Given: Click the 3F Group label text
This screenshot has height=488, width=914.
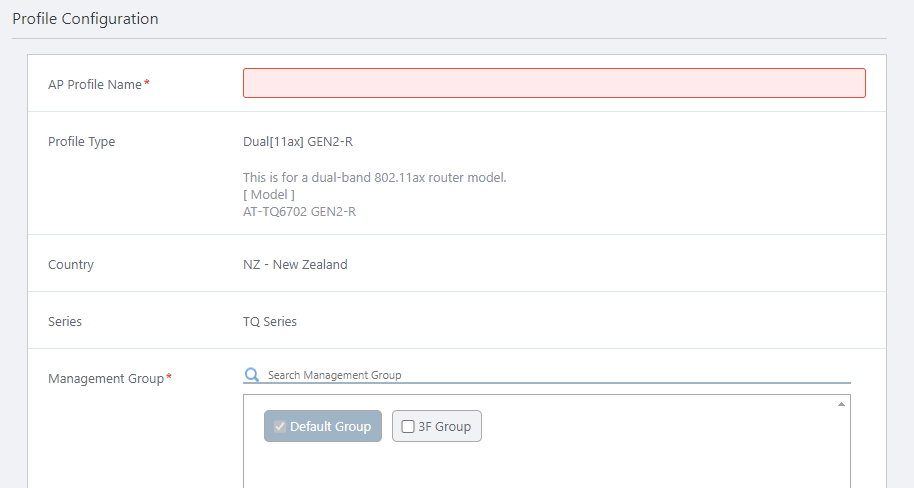Looking at the screenshot, I should (x=444, y=427).
